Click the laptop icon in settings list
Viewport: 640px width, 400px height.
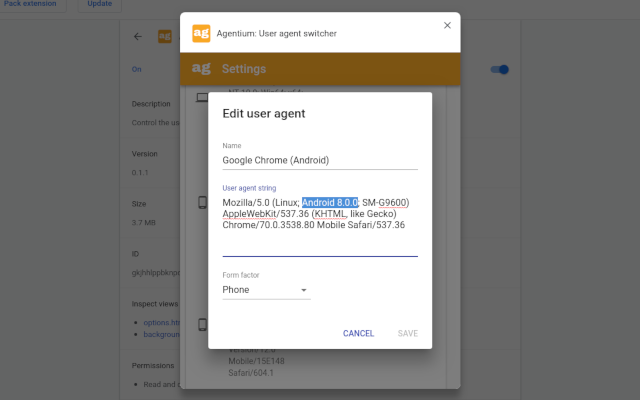click(202, 98)
